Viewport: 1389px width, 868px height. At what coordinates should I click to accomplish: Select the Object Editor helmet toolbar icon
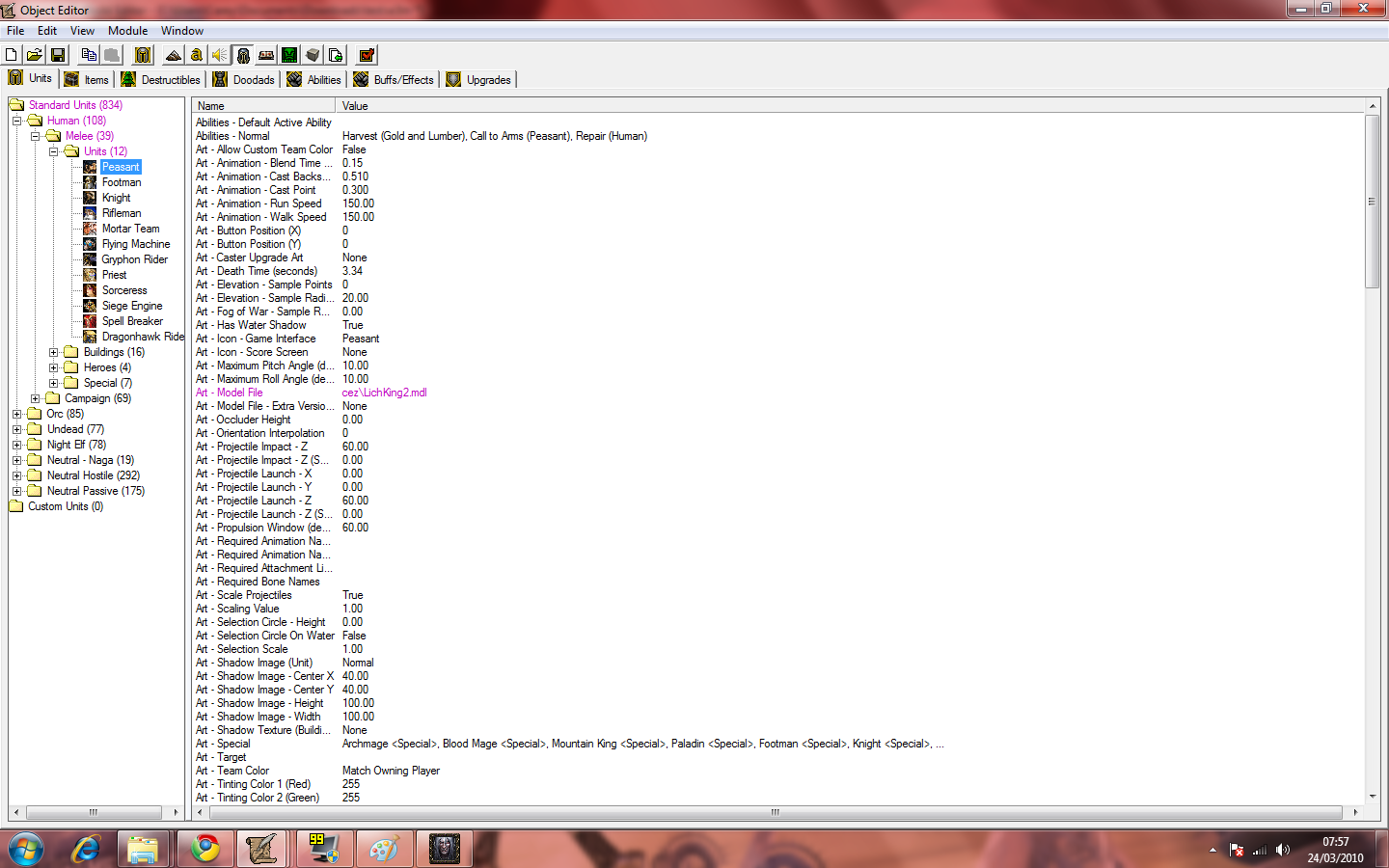(x=243, y=55)
